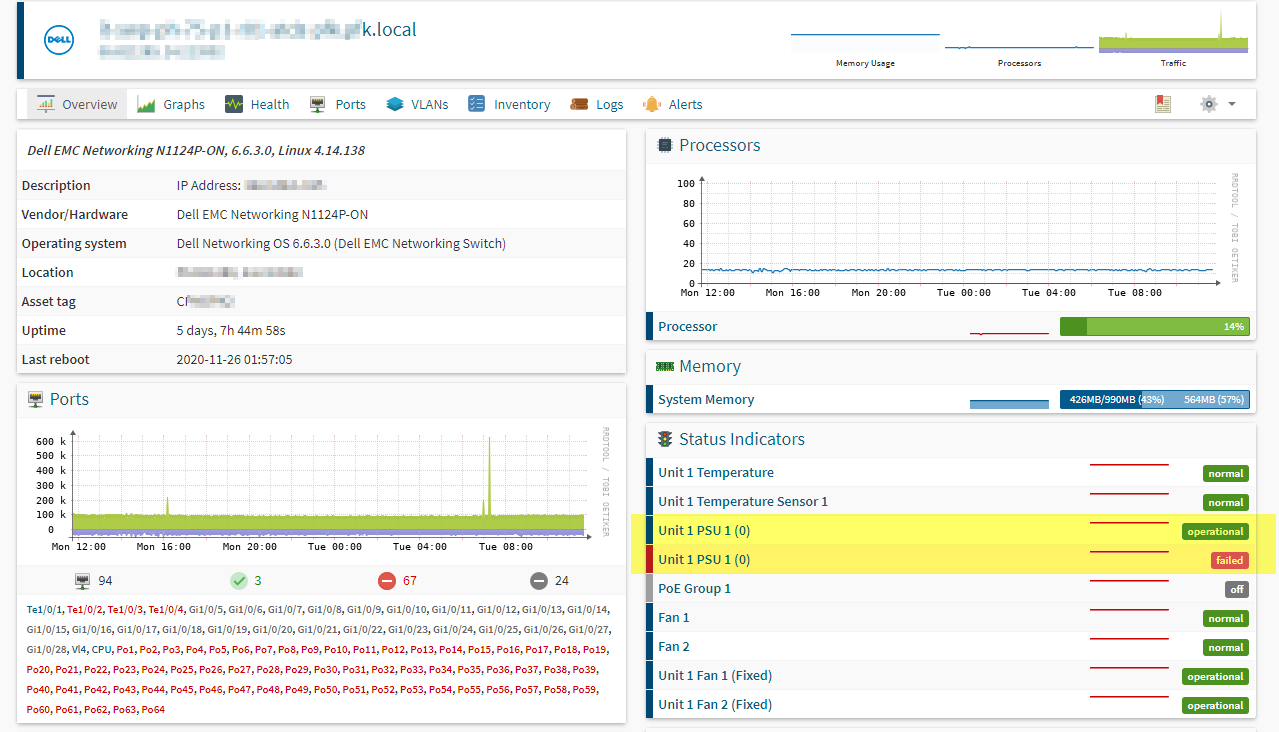The height and width of the screenshot is (732, 1279).
Task: Click the Memory panel RAM icon
Action: pyautogui.click(x=665, y=367)
